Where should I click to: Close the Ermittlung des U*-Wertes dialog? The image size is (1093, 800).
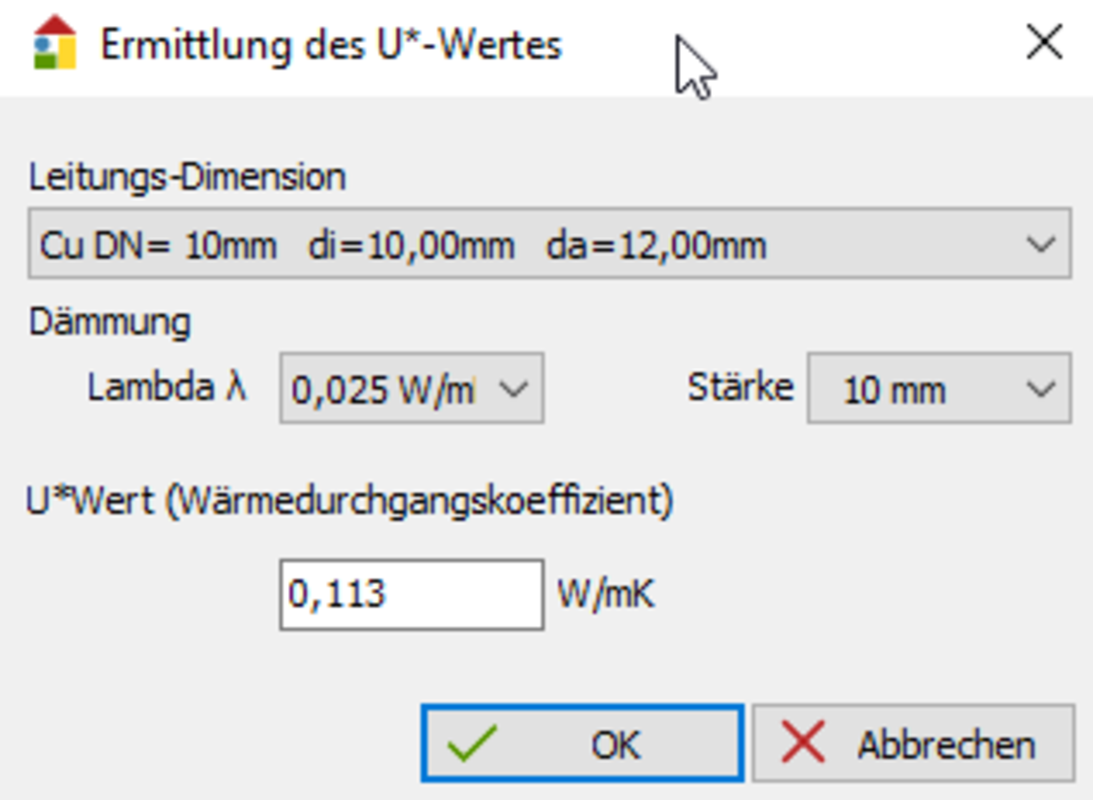point(1044,43)
